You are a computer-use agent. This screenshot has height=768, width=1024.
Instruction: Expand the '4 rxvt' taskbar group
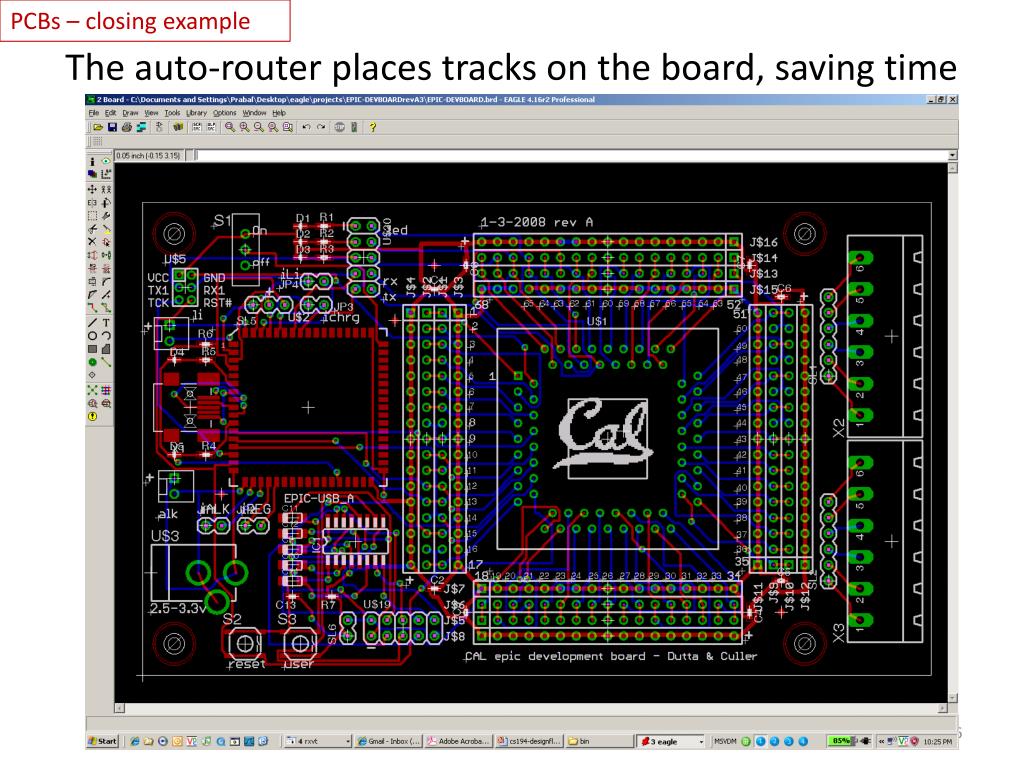tap(347, 741)
